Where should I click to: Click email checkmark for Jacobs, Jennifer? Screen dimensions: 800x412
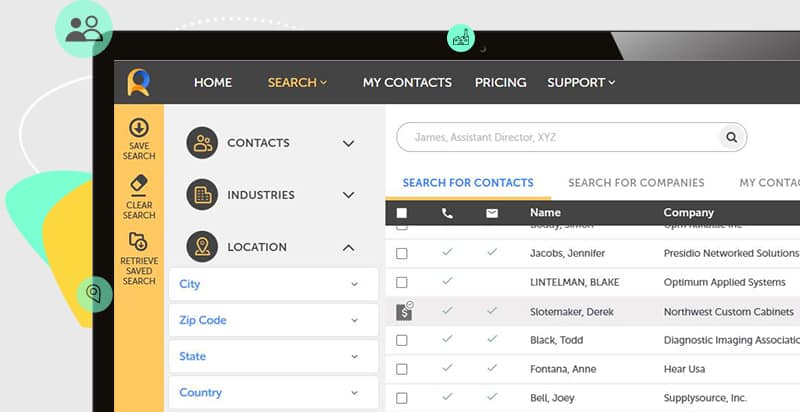tap(492, 252)
